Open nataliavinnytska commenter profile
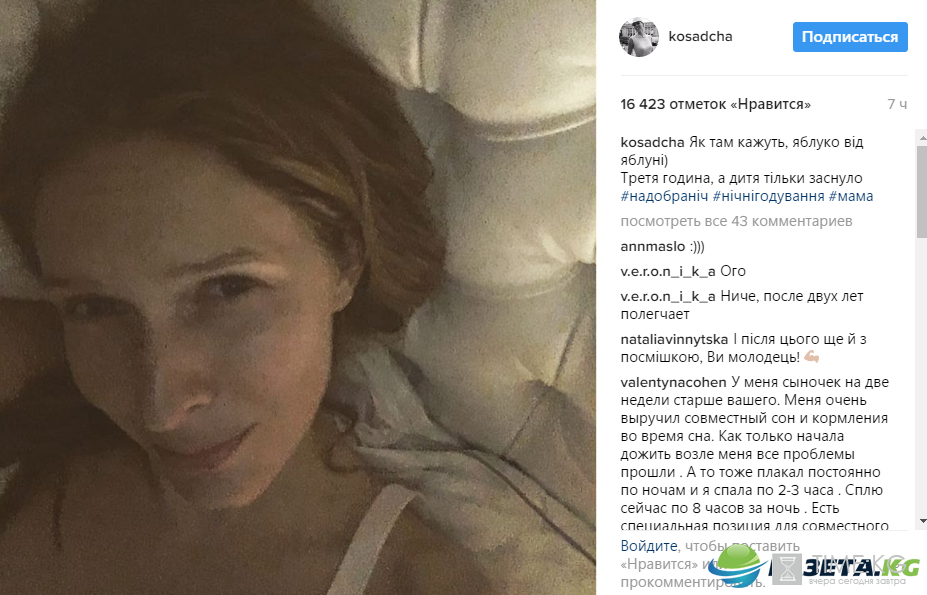The height and width of the screenshot is (595, 927). point(674,339)
